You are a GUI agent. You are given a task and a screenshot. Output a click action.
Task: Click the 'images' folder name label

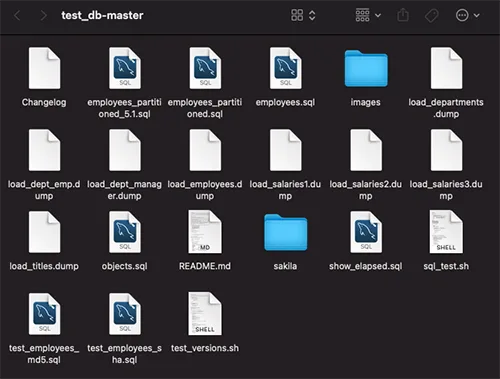click(x=366, y=102)
